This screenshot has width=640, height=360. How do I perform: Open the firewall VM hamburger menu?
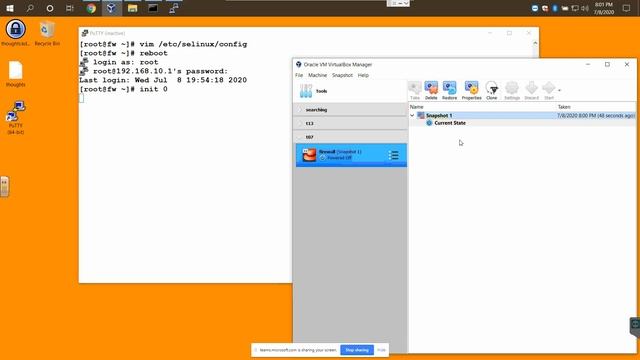(393, 155)
